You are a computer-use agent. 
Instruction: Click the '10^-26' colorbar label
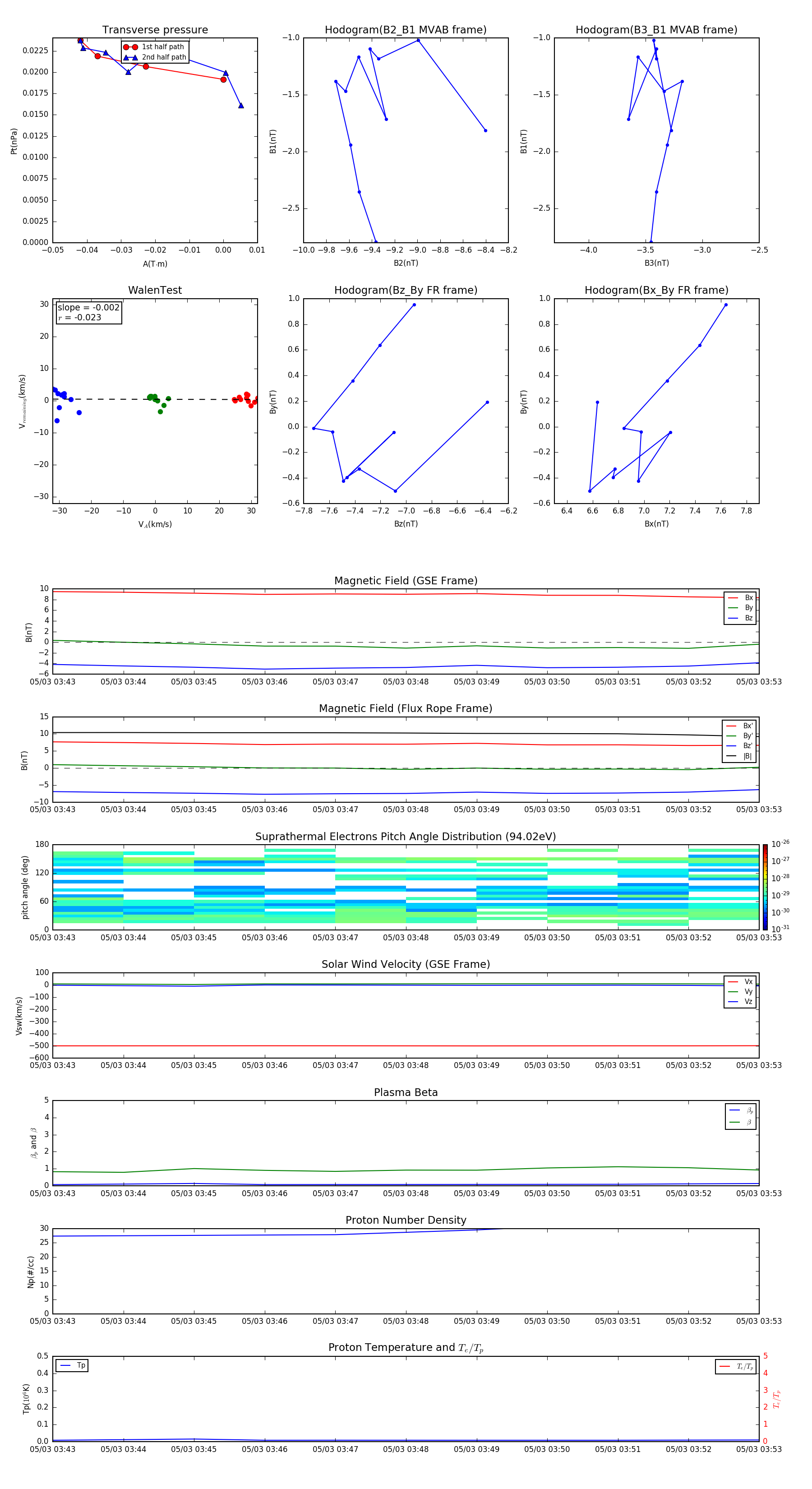tap(780, 844)
